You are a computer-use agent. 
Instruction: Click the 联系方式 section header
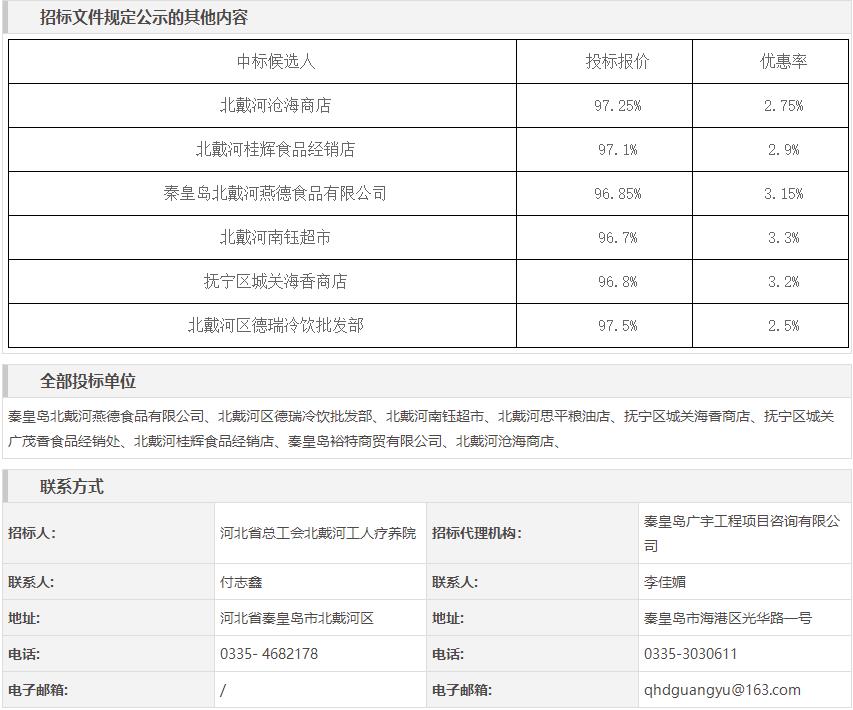(72, 487)
